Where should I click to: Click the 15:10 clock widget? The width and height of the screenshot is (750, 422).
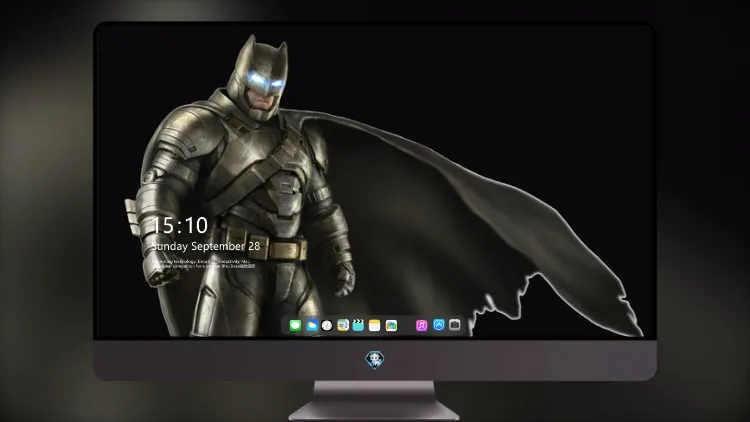click(180, 225)
